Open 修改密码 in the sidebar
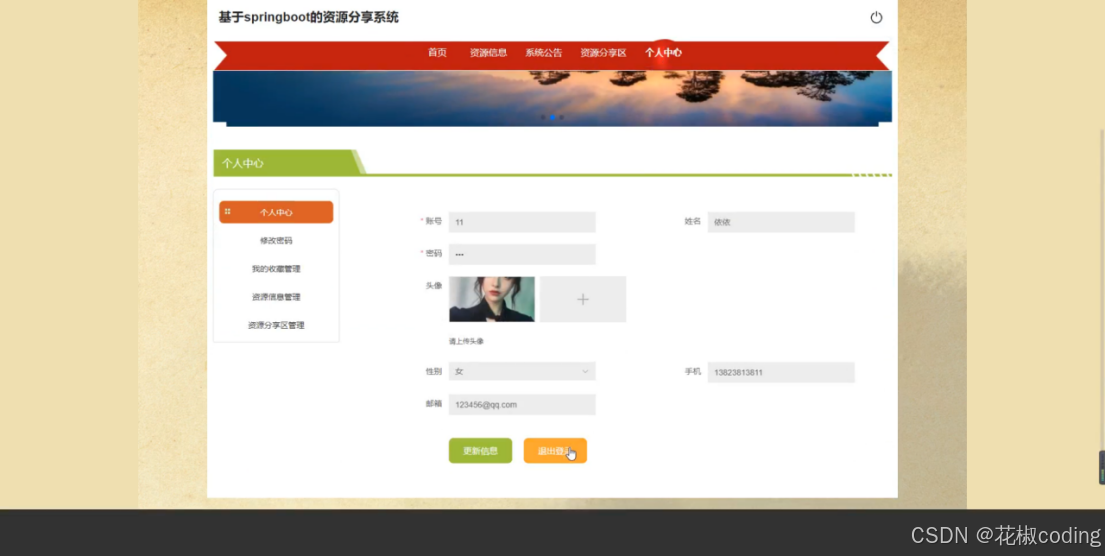The width and height of the screenshot is (1105, 556). tap(276, 240)
